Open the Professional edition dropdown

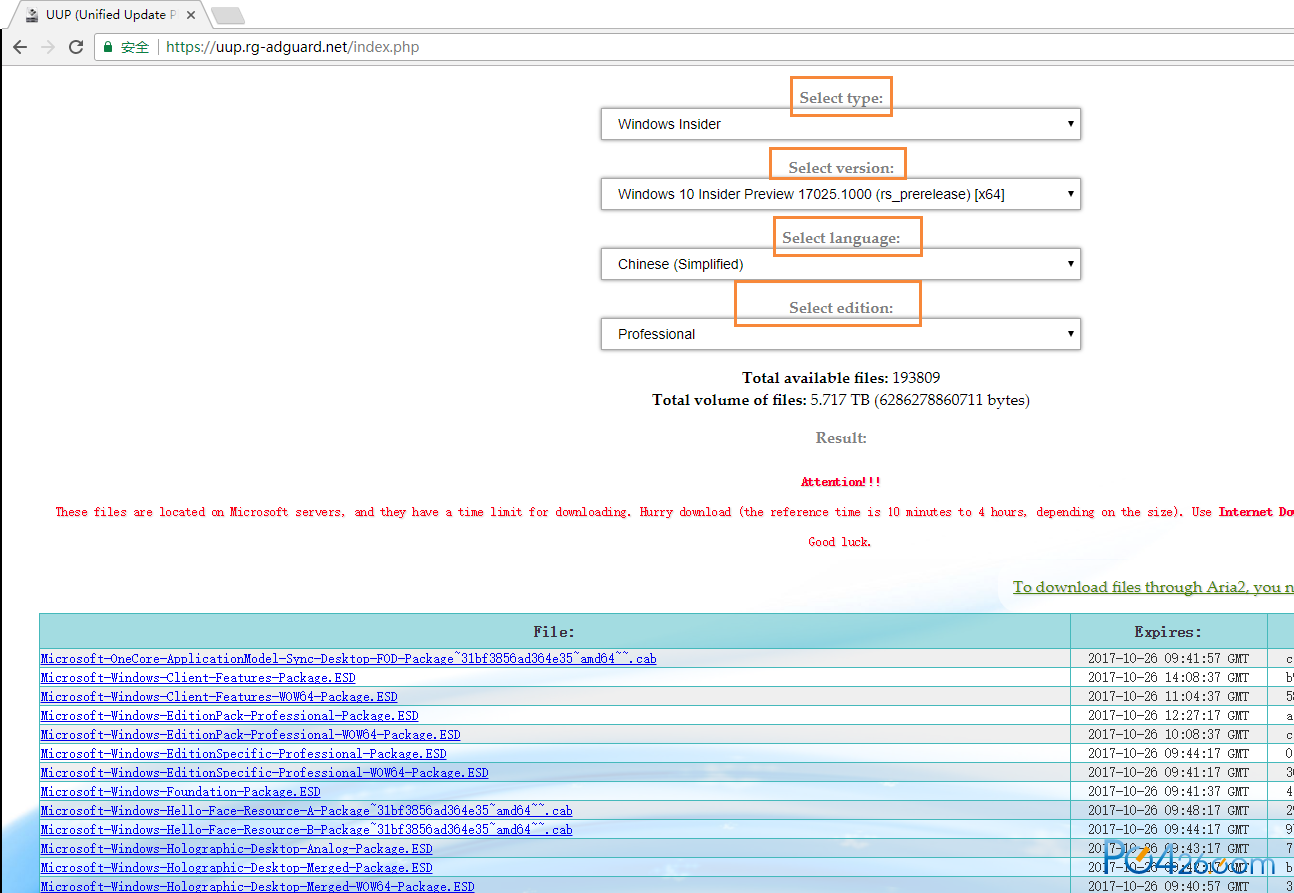tap(841, 334)
